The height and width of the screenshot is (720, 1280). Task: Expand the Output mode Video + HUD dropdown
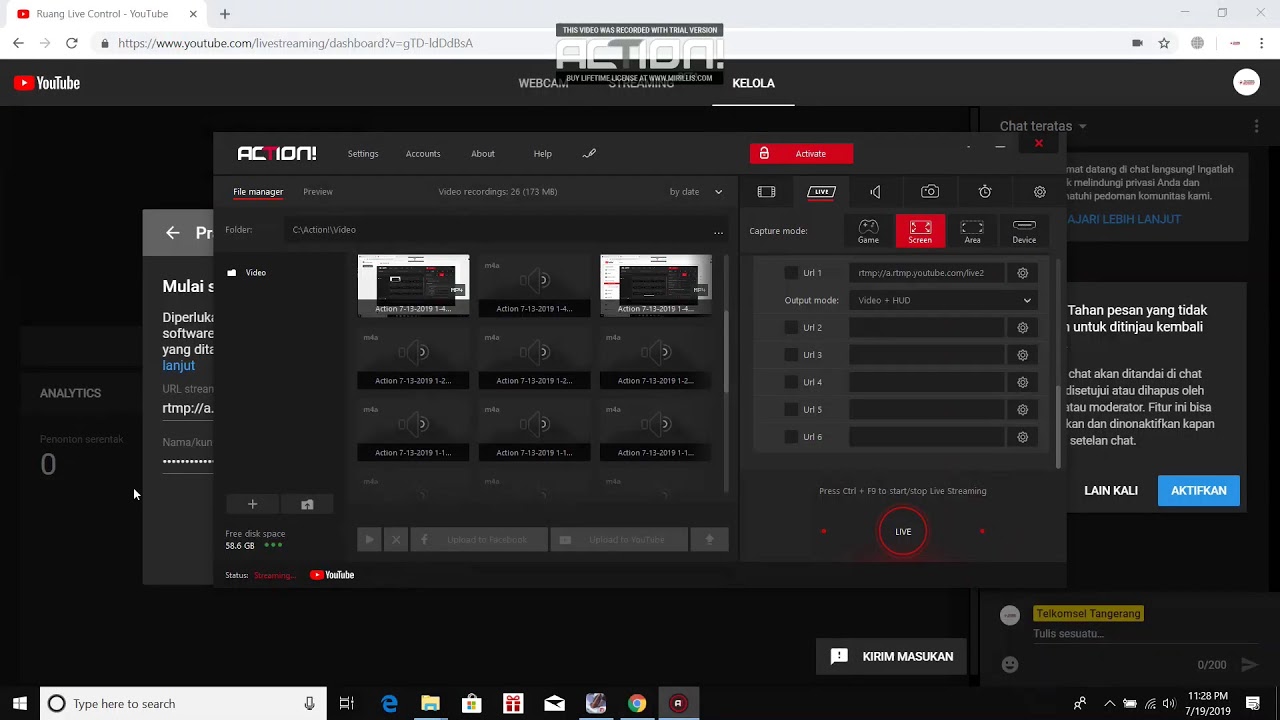coord(942,300)
